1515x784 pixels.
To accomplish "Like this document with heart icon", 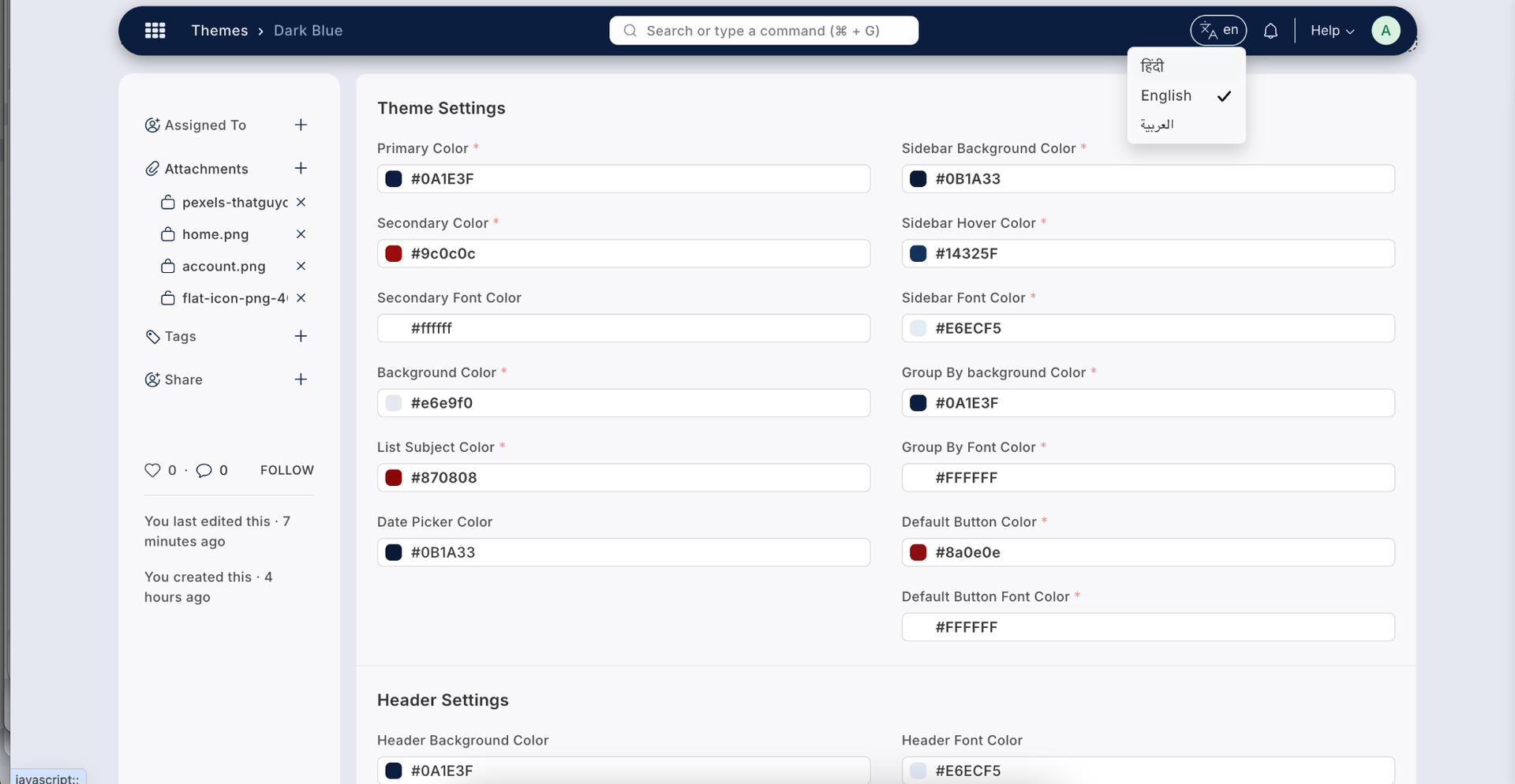I will point(152,470).
